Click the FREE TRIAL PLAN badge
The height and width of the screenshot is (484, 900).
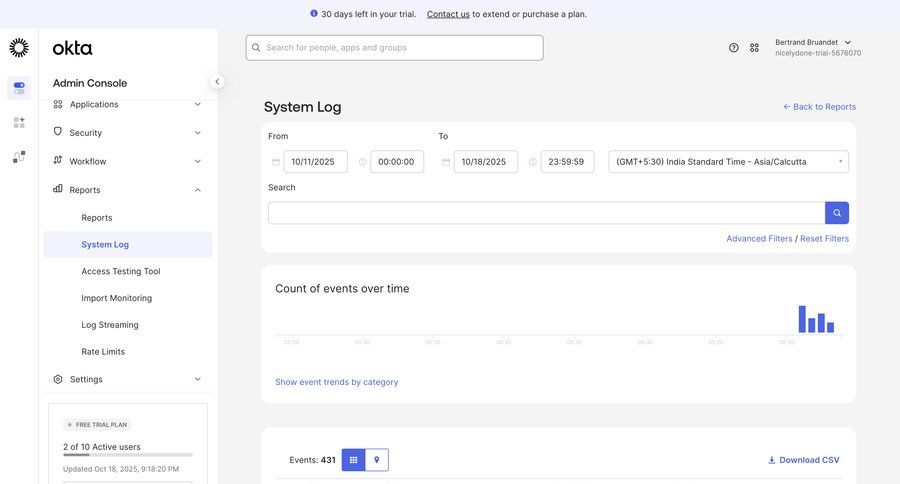97,425
